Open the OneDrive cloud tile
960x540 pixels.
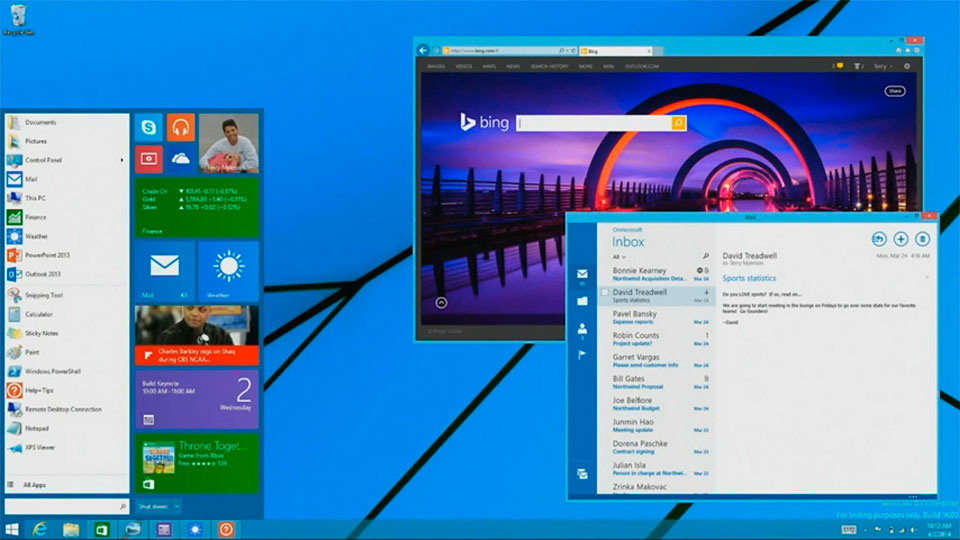(x=181, y=159)
